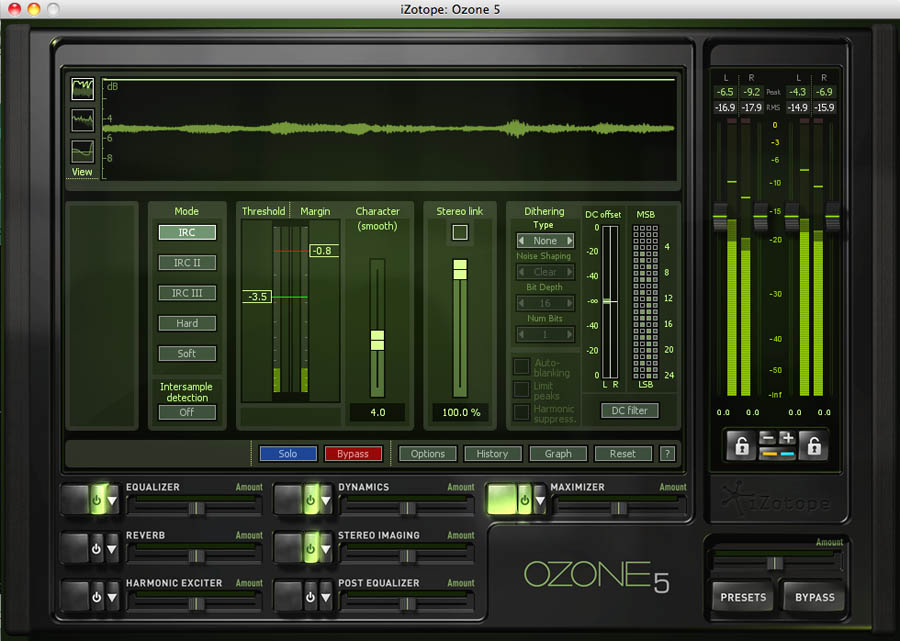Open the Dynamics module dropdown arrow

[325, 501]
